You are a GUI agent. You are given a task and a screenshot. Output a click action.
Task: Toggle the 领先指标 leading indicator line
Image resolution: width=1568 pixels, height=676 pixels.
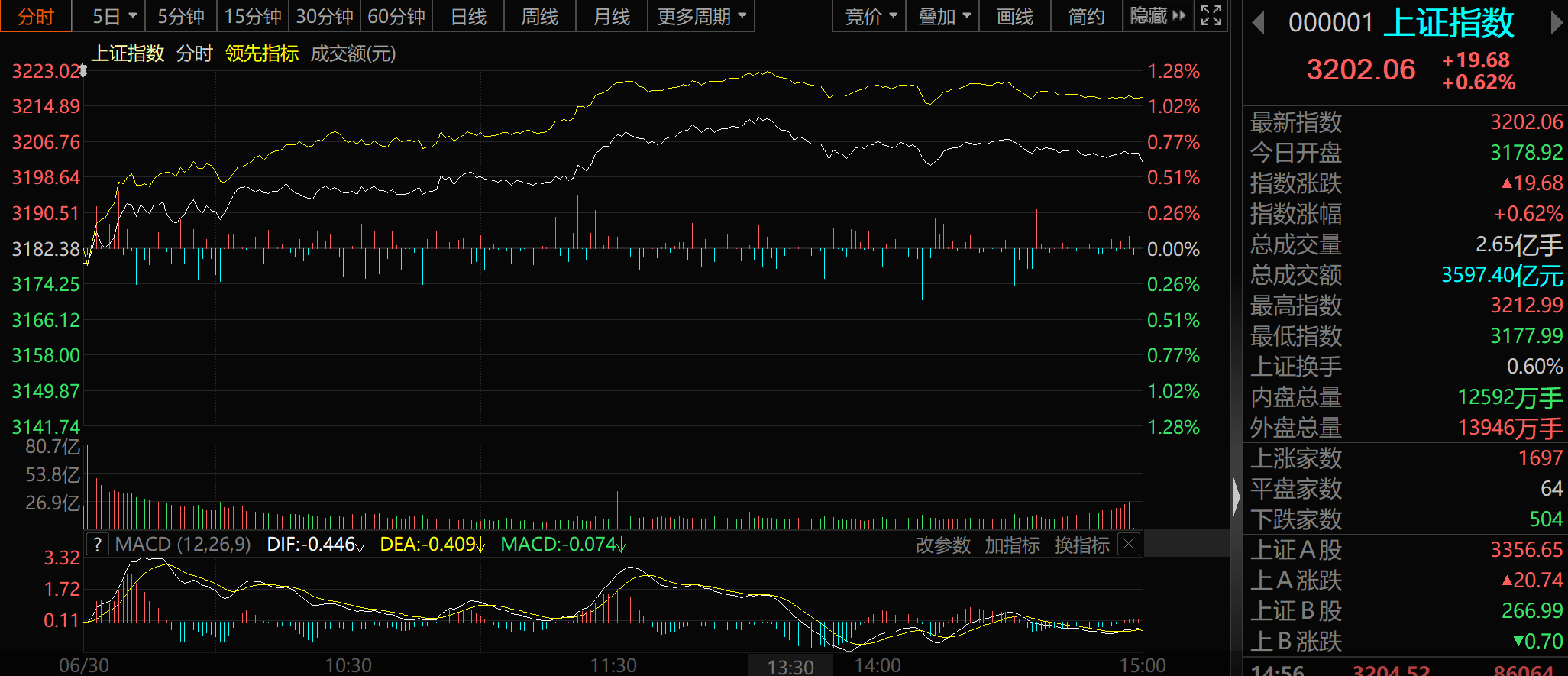pyautogui.click(x=261, y=53)
